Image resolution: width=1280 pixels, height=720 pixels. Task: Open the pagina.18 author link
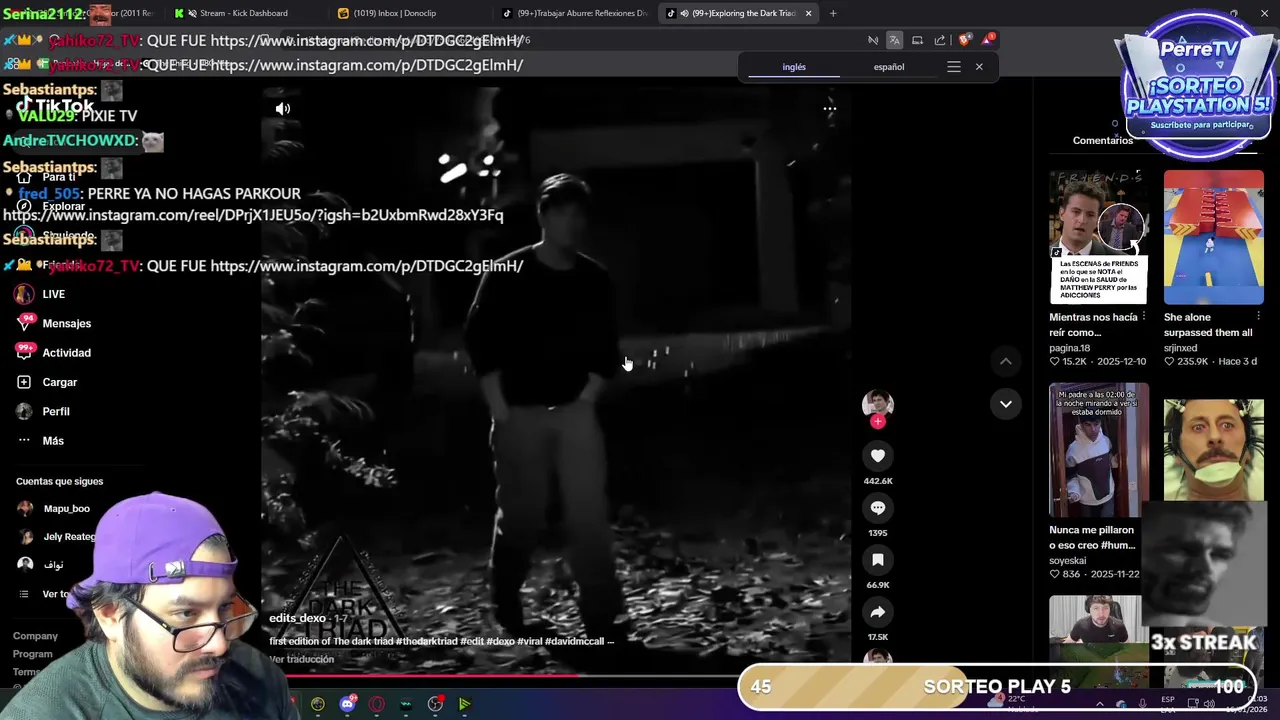(1070, 348)
